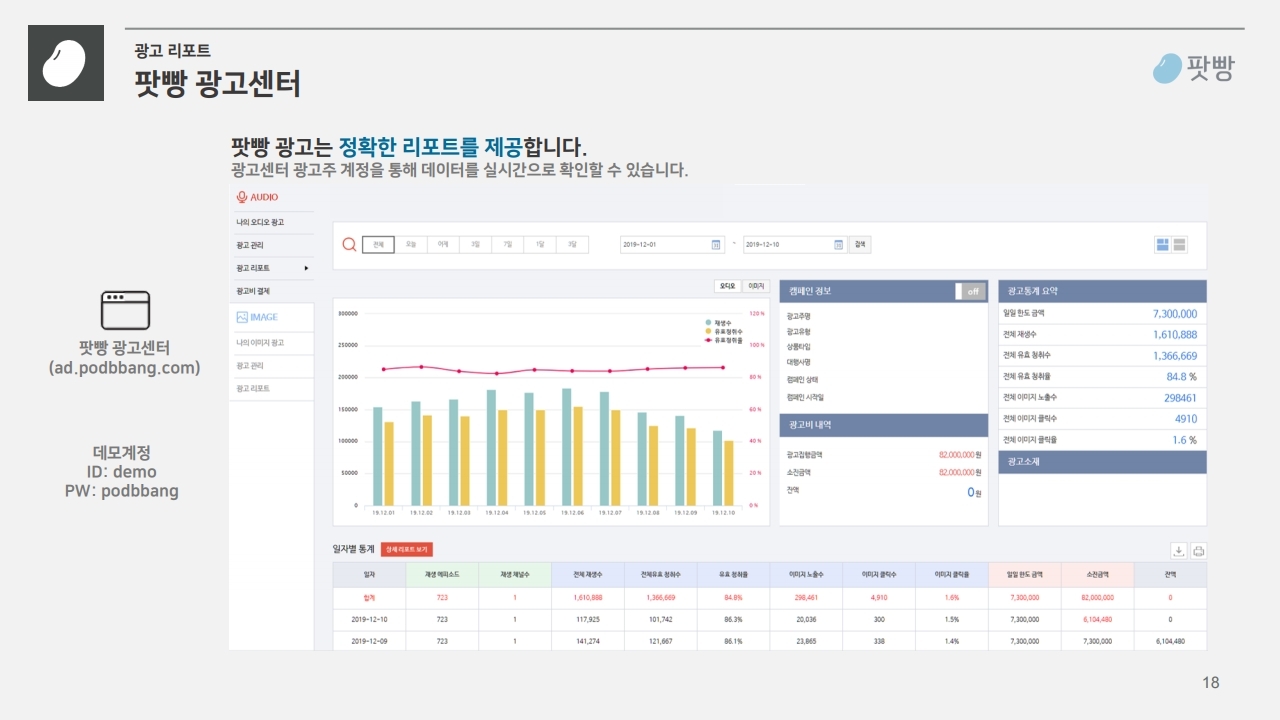Click the start date field 2019-12-01
The width and height of the screenshot is (1280, 720).
pos(672,244)
